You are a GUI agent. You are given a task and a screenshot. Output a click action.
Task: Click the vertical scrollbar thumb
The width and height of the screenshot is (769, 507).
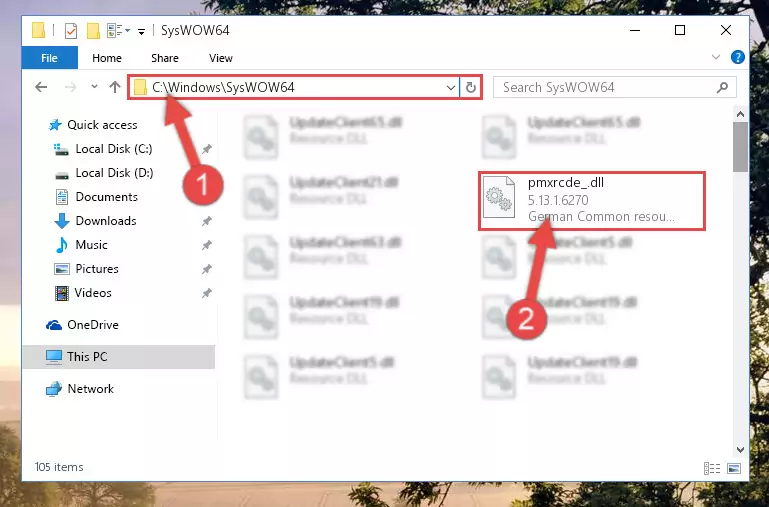click(741, 147)
